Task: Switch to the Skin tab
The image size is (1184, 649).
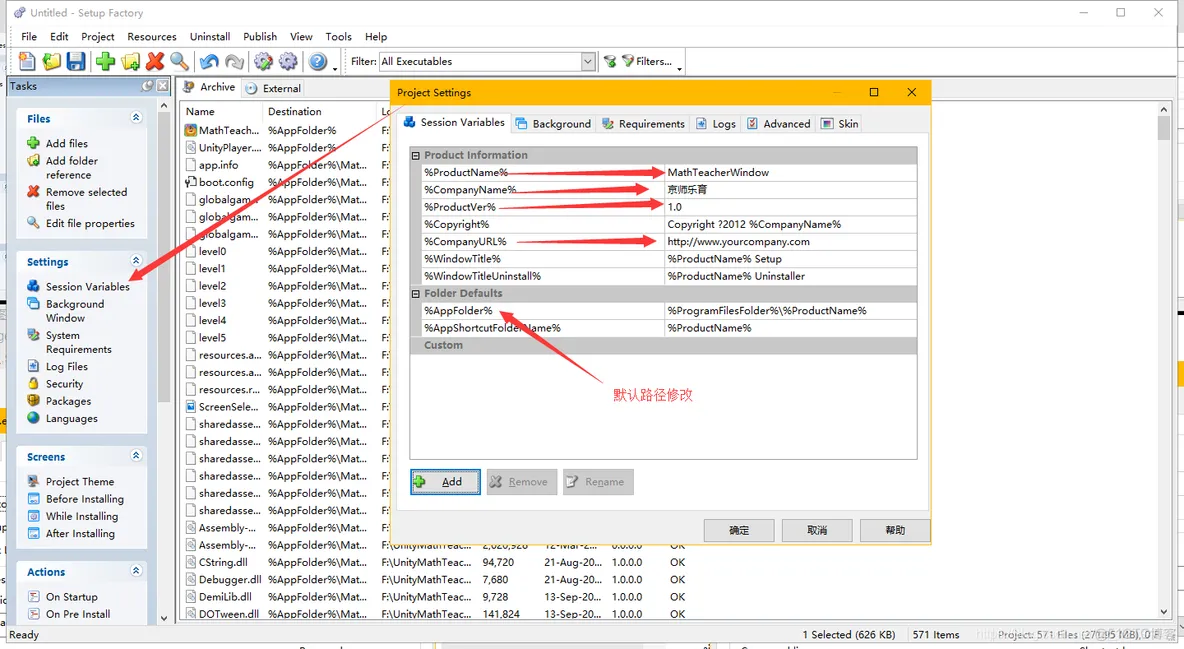Action: point(840,123)
